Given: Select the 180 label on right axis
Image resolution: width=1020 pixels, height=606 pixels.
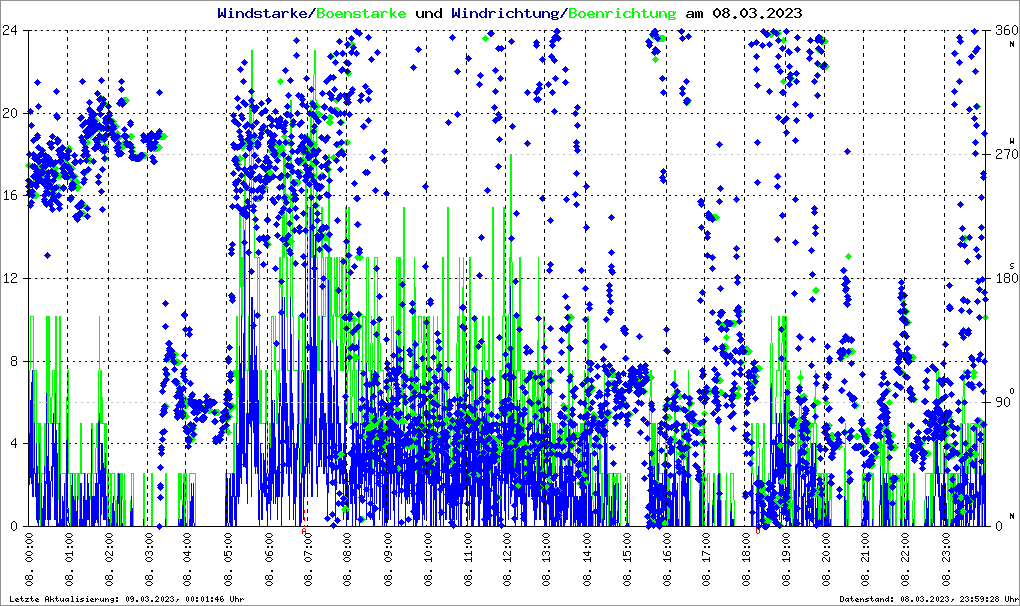Looking at the screenshot, I should tap(1005, 278).
